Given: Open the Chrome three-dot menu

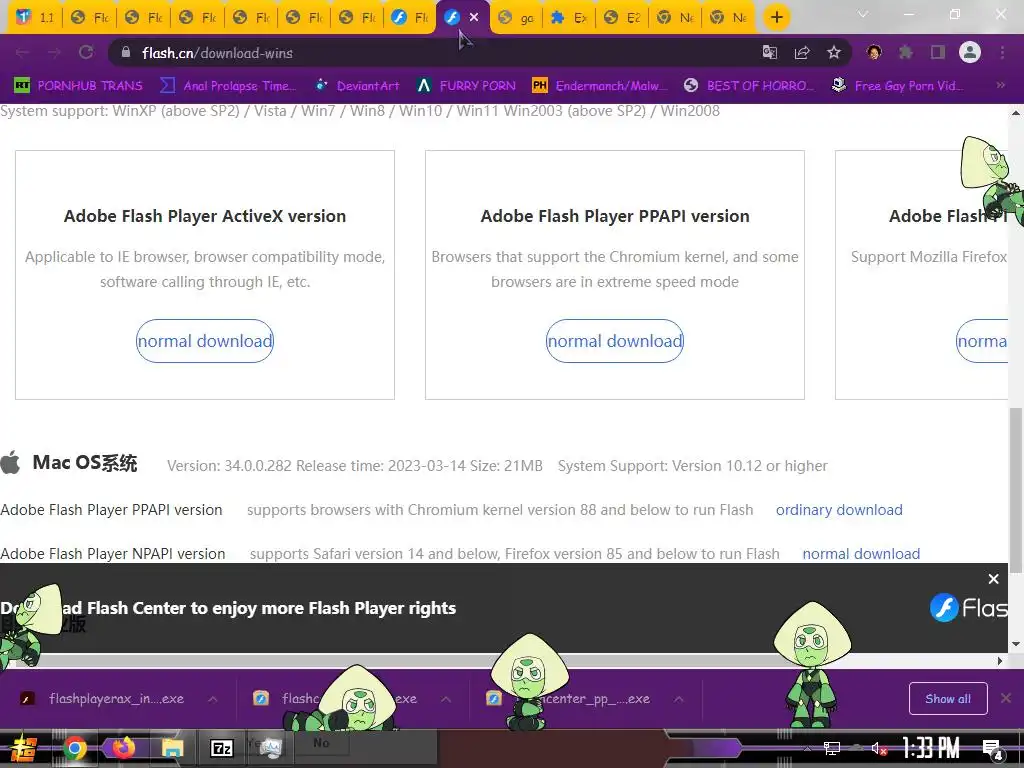Looking at the screenshot, I should (x=1002, y=52).
